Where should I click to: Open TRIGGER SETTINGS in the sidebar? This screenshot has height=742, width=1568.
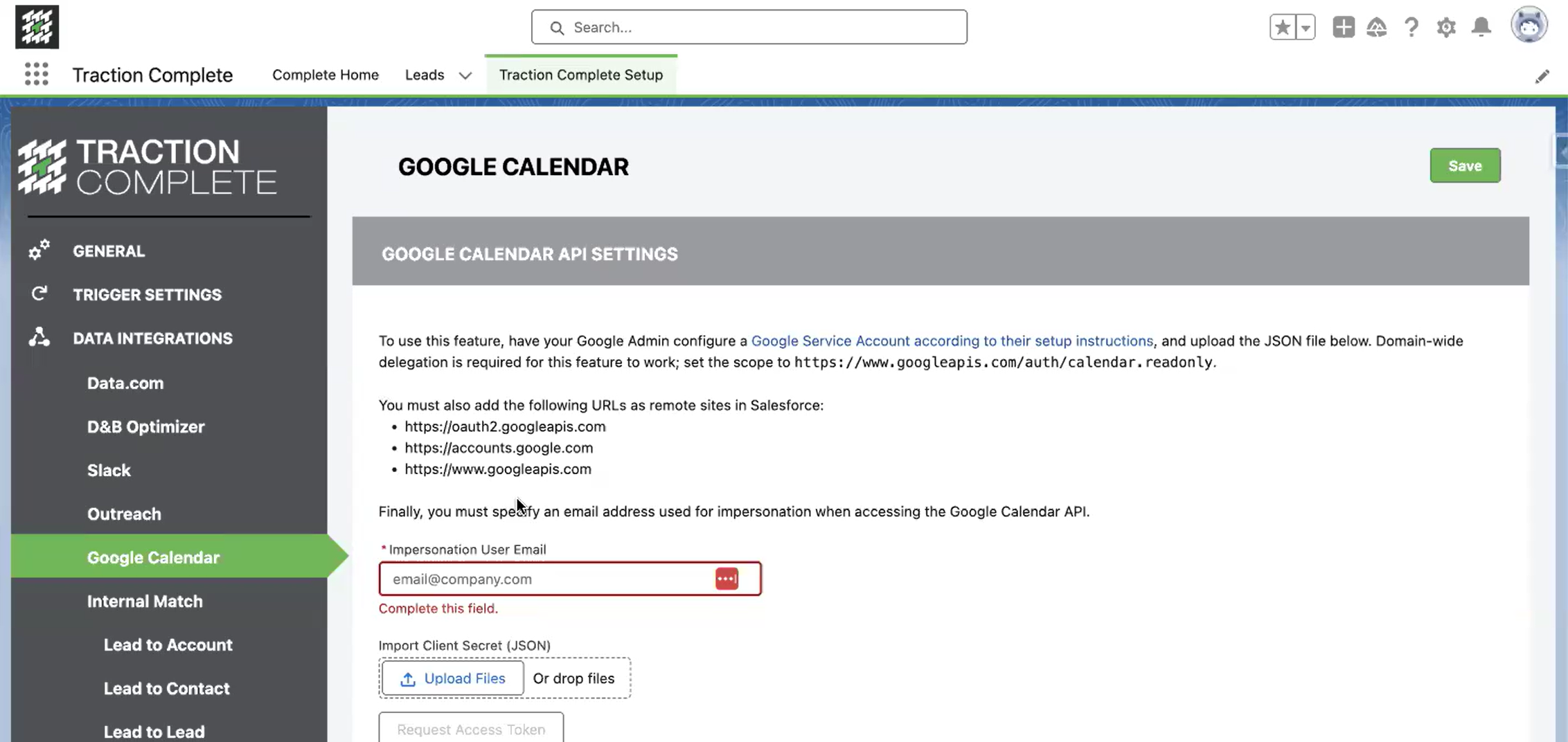148,294
